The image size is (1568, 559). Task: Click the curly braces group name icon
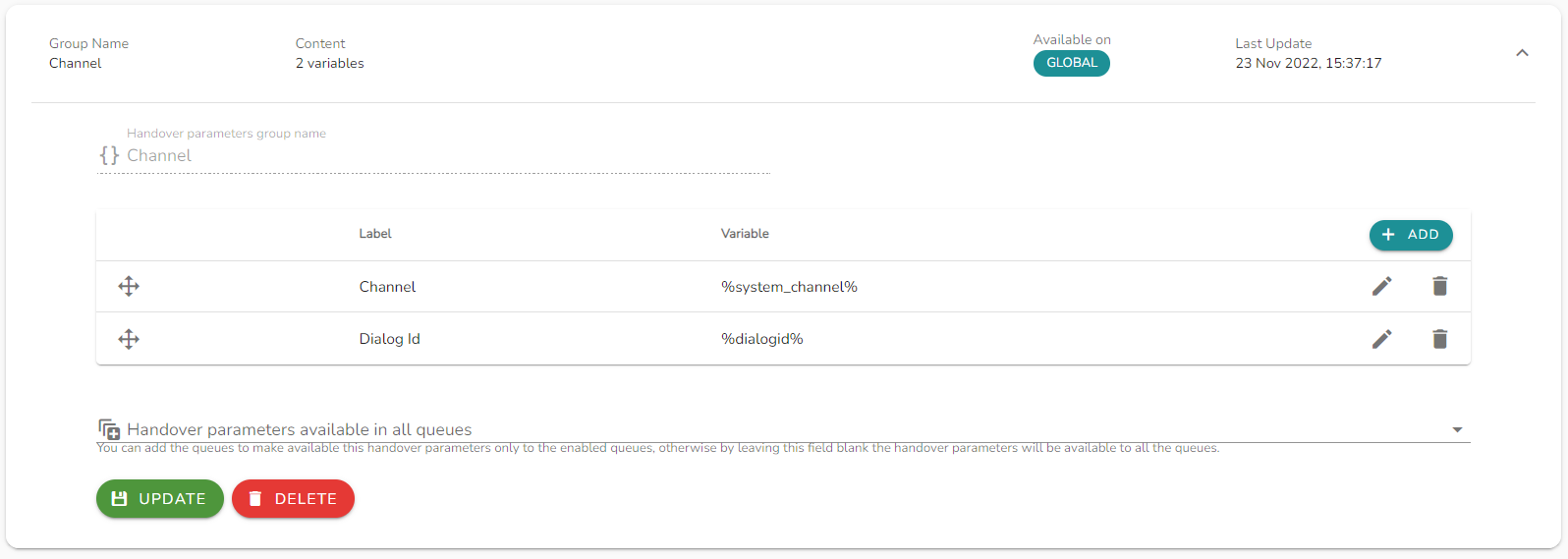109,155
